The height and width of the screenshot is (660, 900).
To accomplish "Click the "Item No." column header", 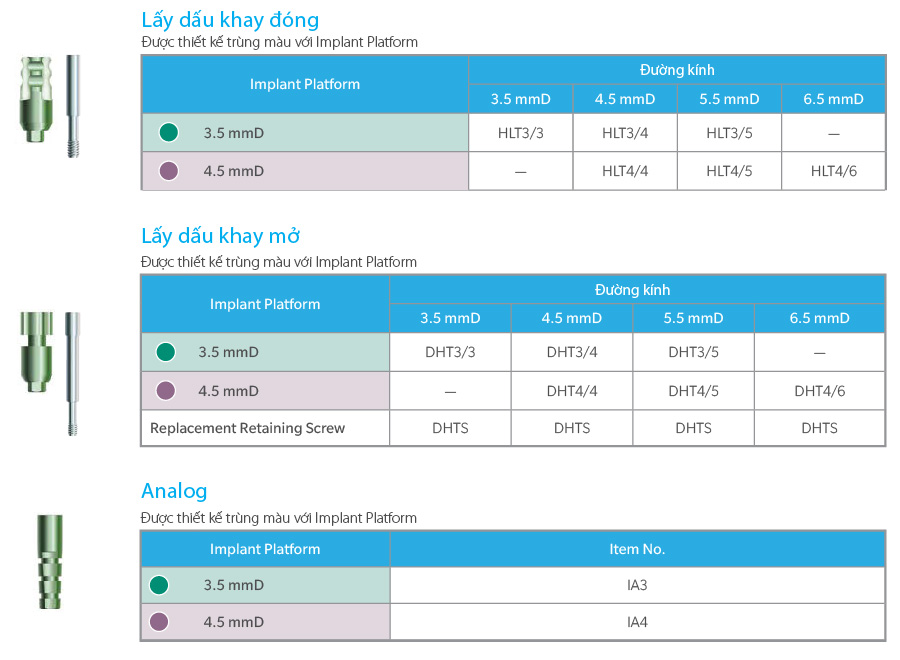I will click(637, 549).
